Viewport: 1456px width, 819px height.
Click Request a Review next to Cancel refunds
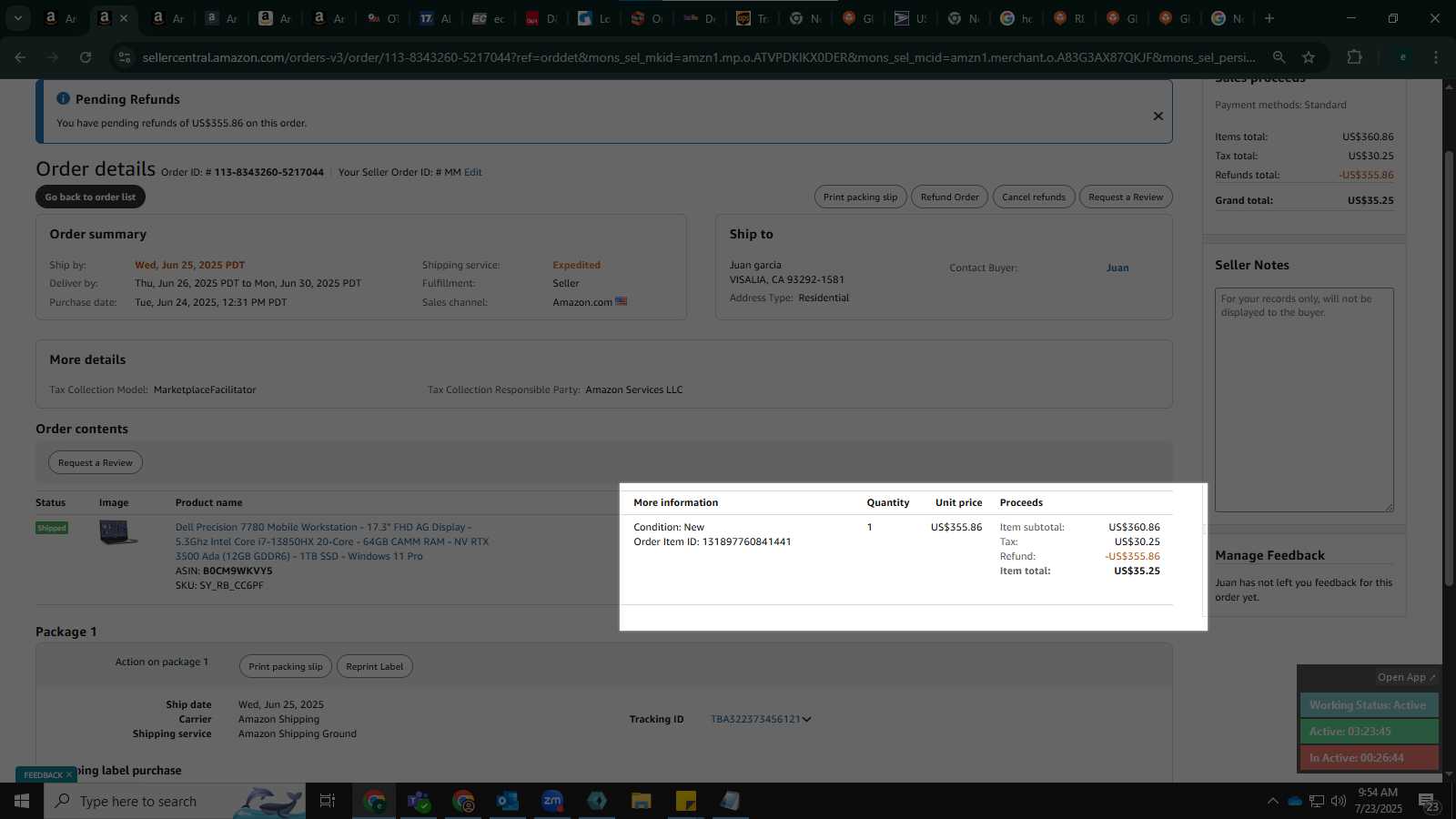pos(1126,197)
